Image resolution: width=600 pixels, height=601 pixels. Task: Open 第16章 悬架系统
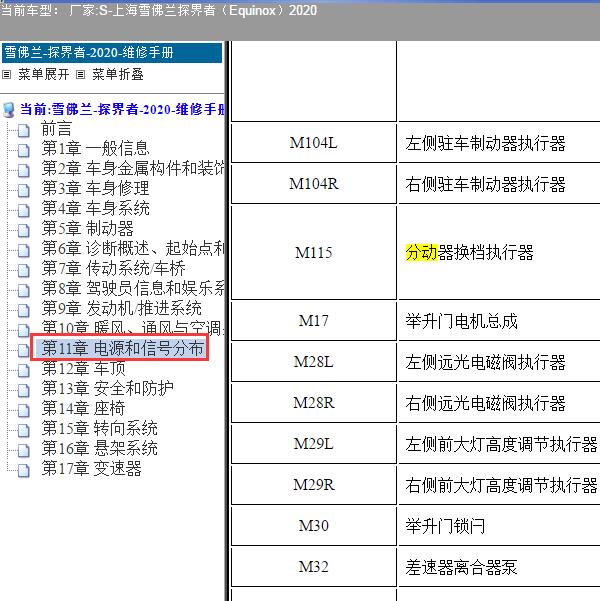pos(99,448)
